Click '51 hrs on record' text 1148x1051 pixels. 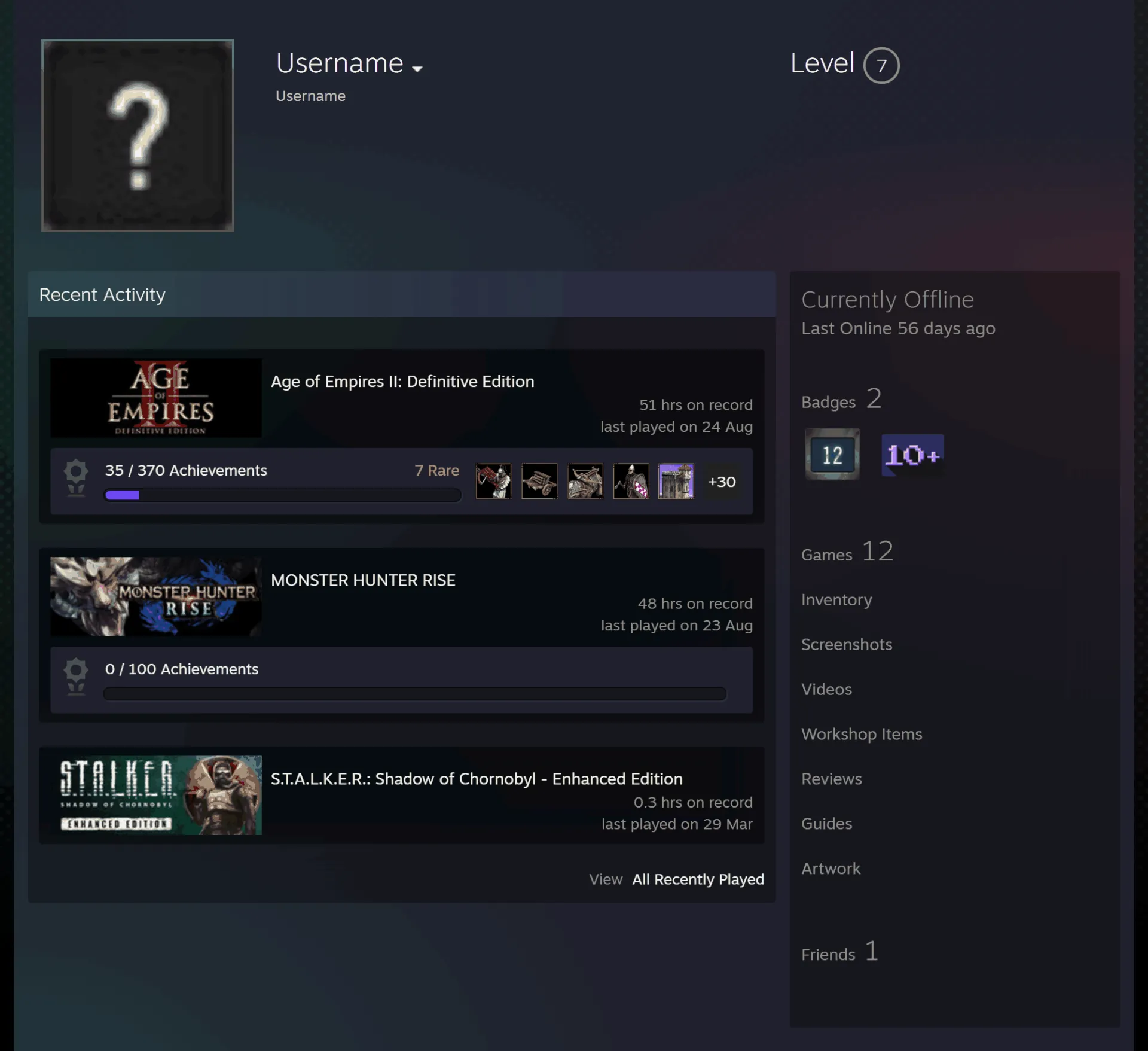[x=695, y=405]
